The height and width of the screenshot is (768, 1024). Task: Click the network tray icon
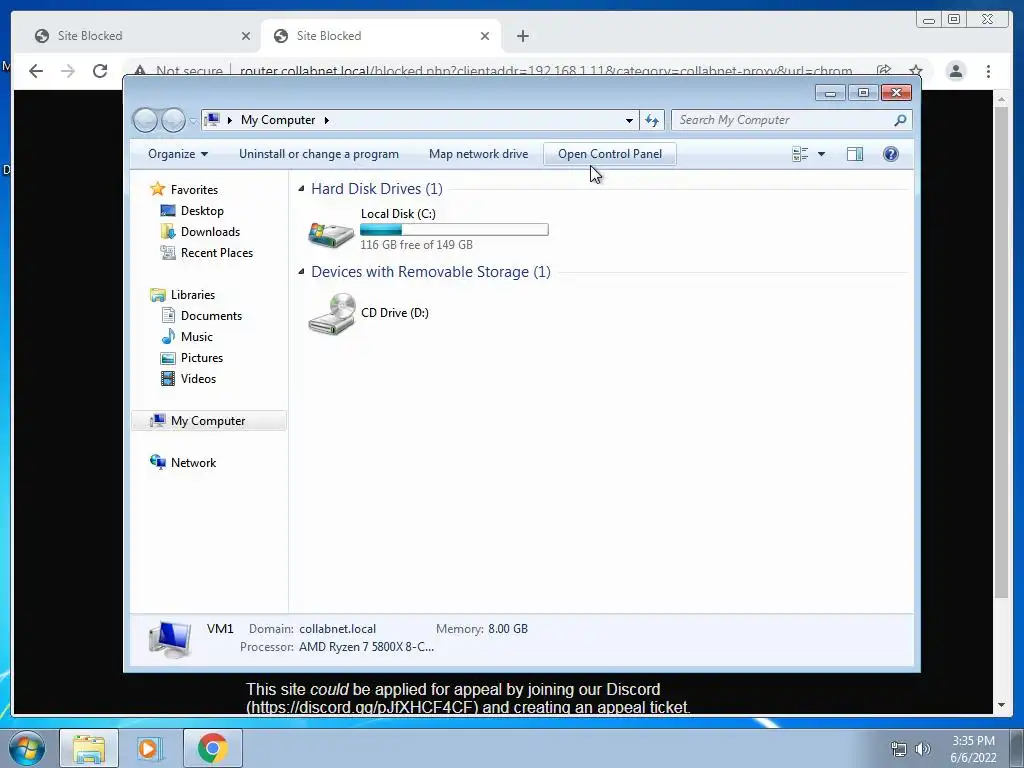pos(899,750)
